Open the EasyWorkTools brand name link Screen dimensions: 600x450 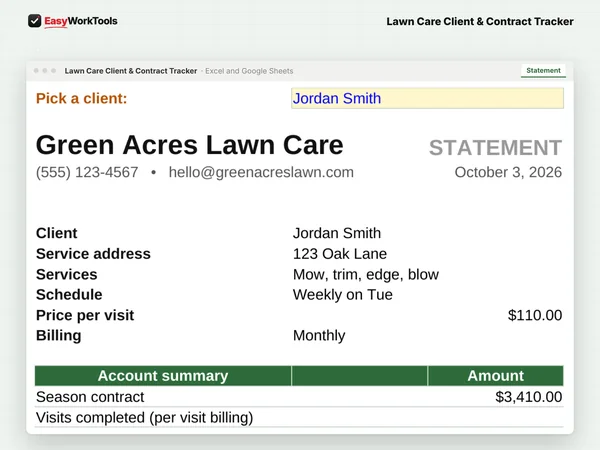coord(81,21)
